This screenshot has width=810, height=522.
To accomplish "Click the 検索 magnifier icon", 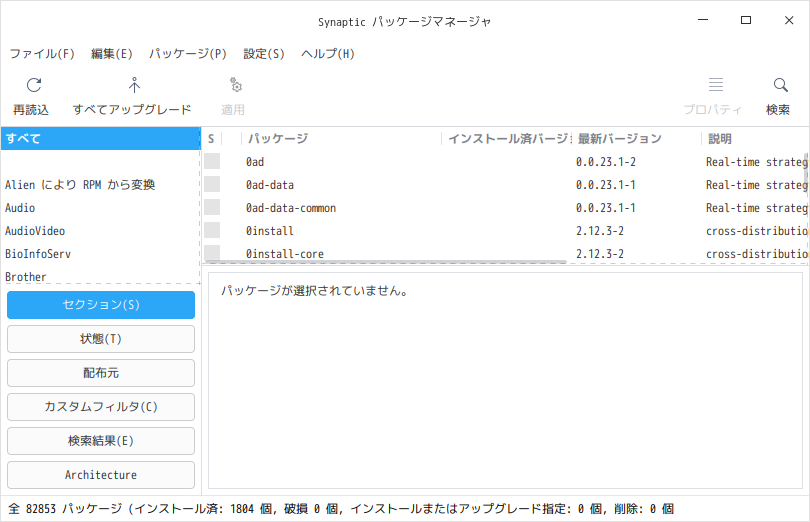I will [x=780, y=85].
